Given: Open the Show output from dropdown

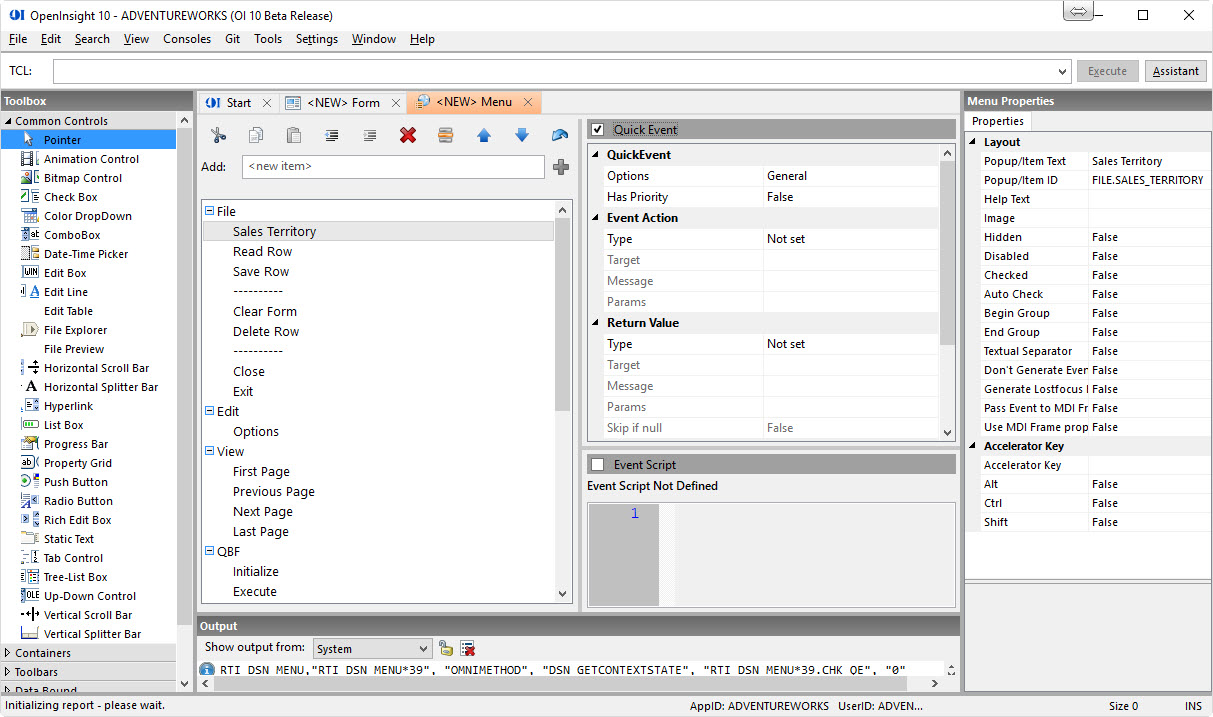Looking at the screenshot, I should [372, 649].
